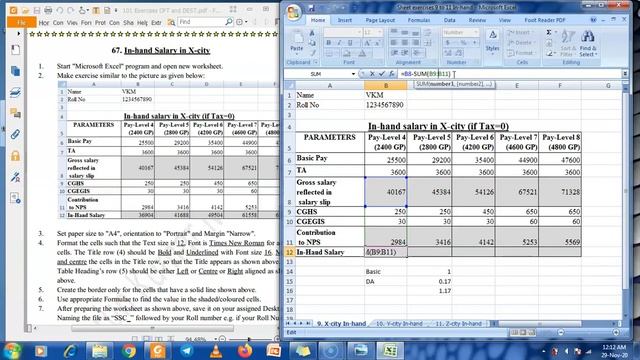Click the percent style icon

coord(463,43)
